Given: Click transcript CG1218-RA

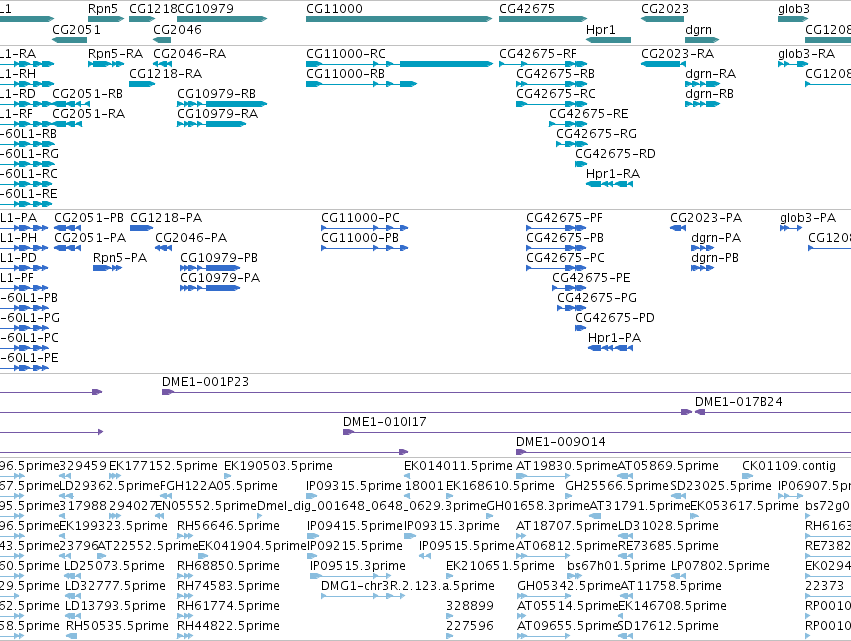Looking at the screenshot, I should click(x=166, y=74).
